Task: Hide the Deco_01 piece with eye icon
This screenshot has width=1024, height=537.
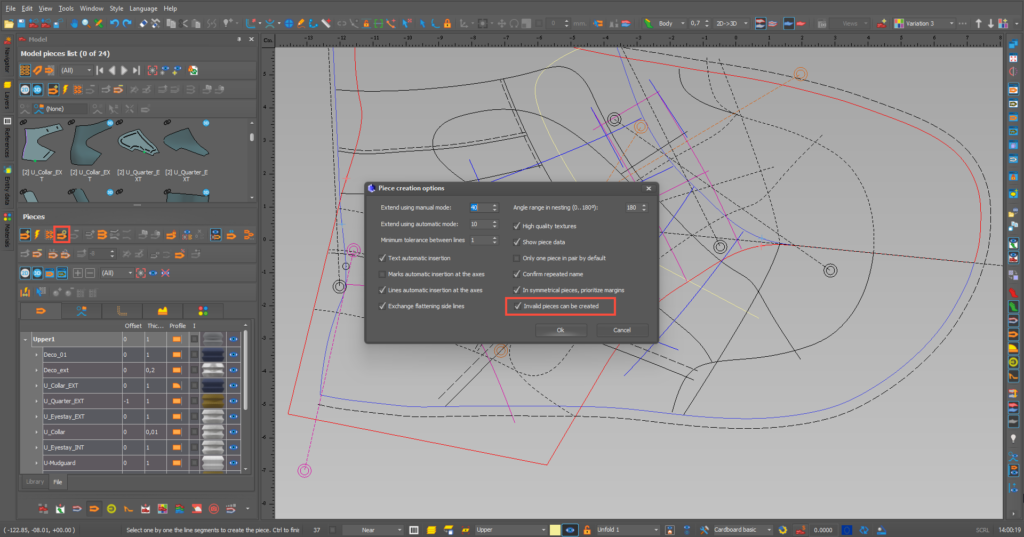Action: [233, 355]
